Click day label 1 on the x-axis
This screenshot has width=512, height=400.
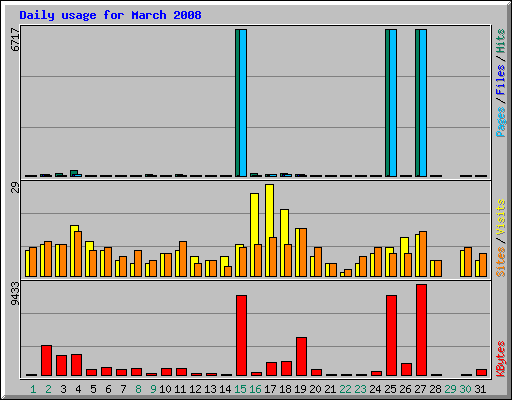point(33,389)
